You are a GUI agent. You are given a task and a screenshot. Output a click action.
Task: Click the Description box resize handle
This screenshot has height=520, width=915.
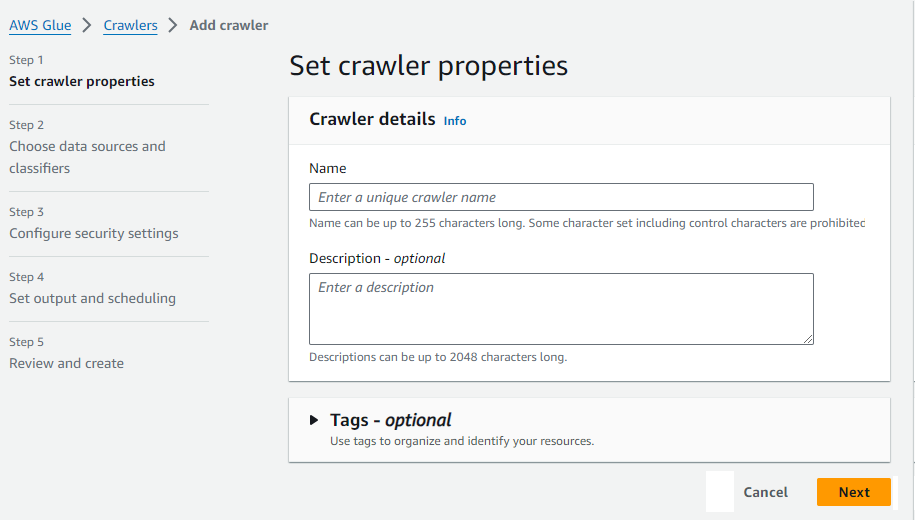coord(808,339)
